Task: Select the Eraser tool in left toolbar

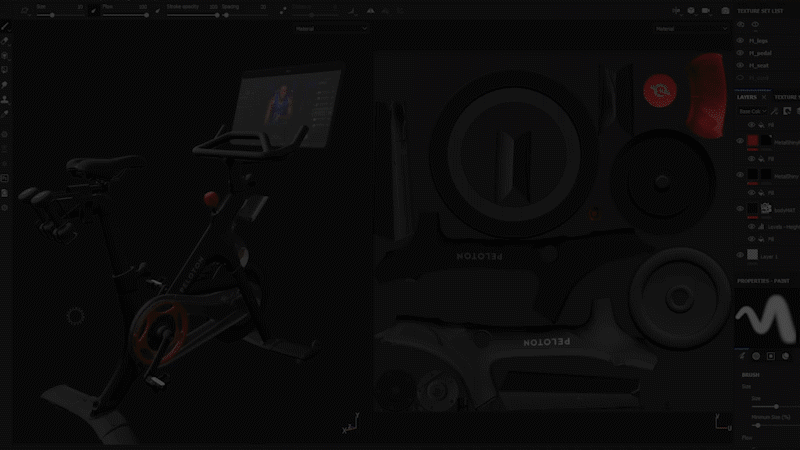Action: click(x=5, y=41)
